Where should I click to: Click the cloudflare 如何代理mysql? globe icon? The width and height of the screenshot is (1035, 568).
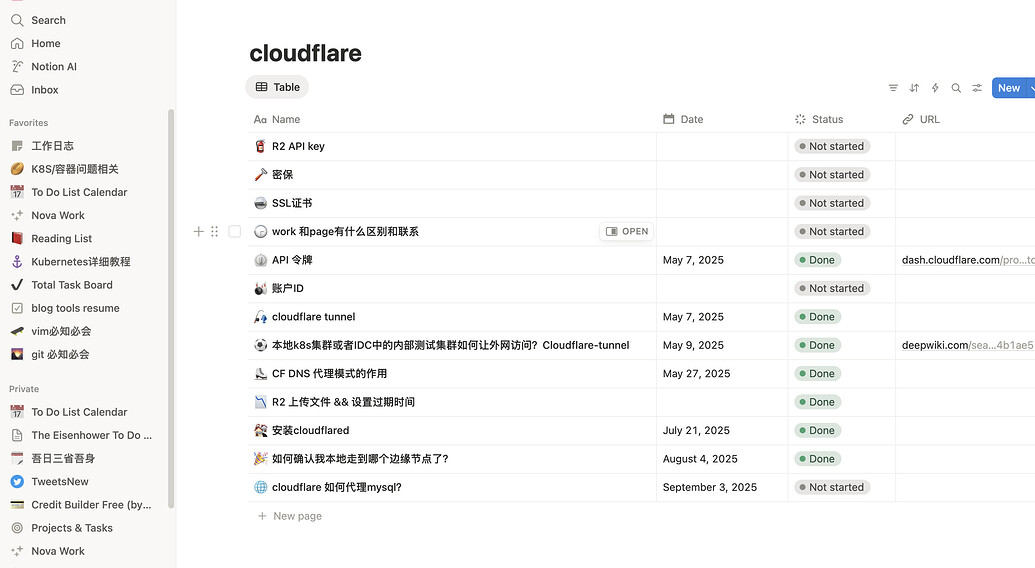click(x=261, y=487)
